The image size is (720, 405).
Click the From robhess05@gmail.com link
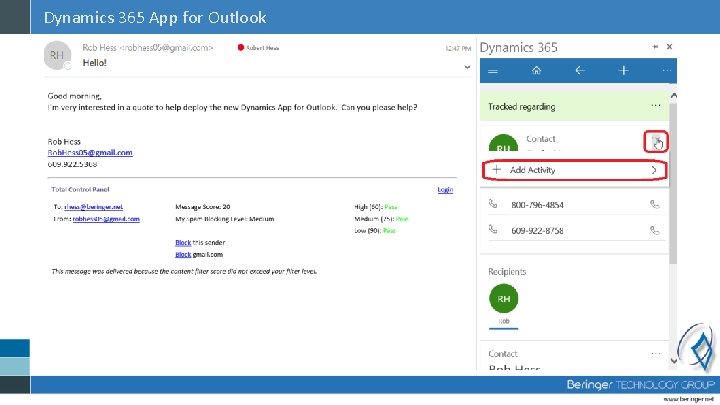tap(106, 219)
